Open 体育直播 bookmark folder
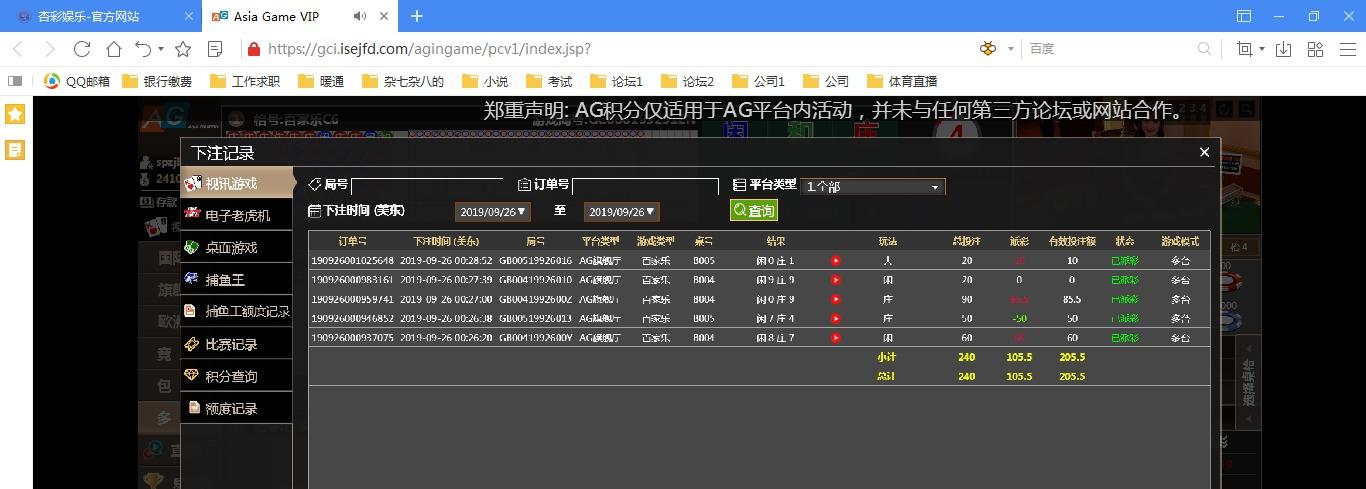 pyautogui.click(x=902, y=81)
